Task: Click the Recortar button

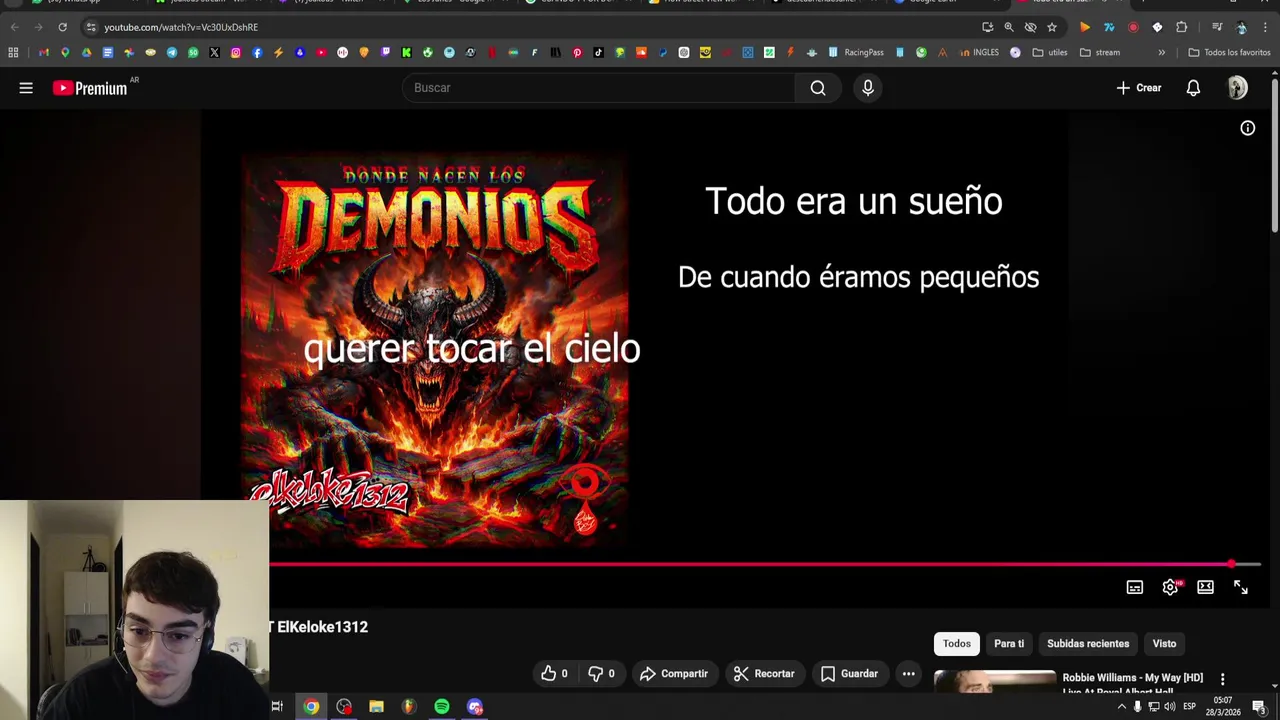Action: point(764,674)
